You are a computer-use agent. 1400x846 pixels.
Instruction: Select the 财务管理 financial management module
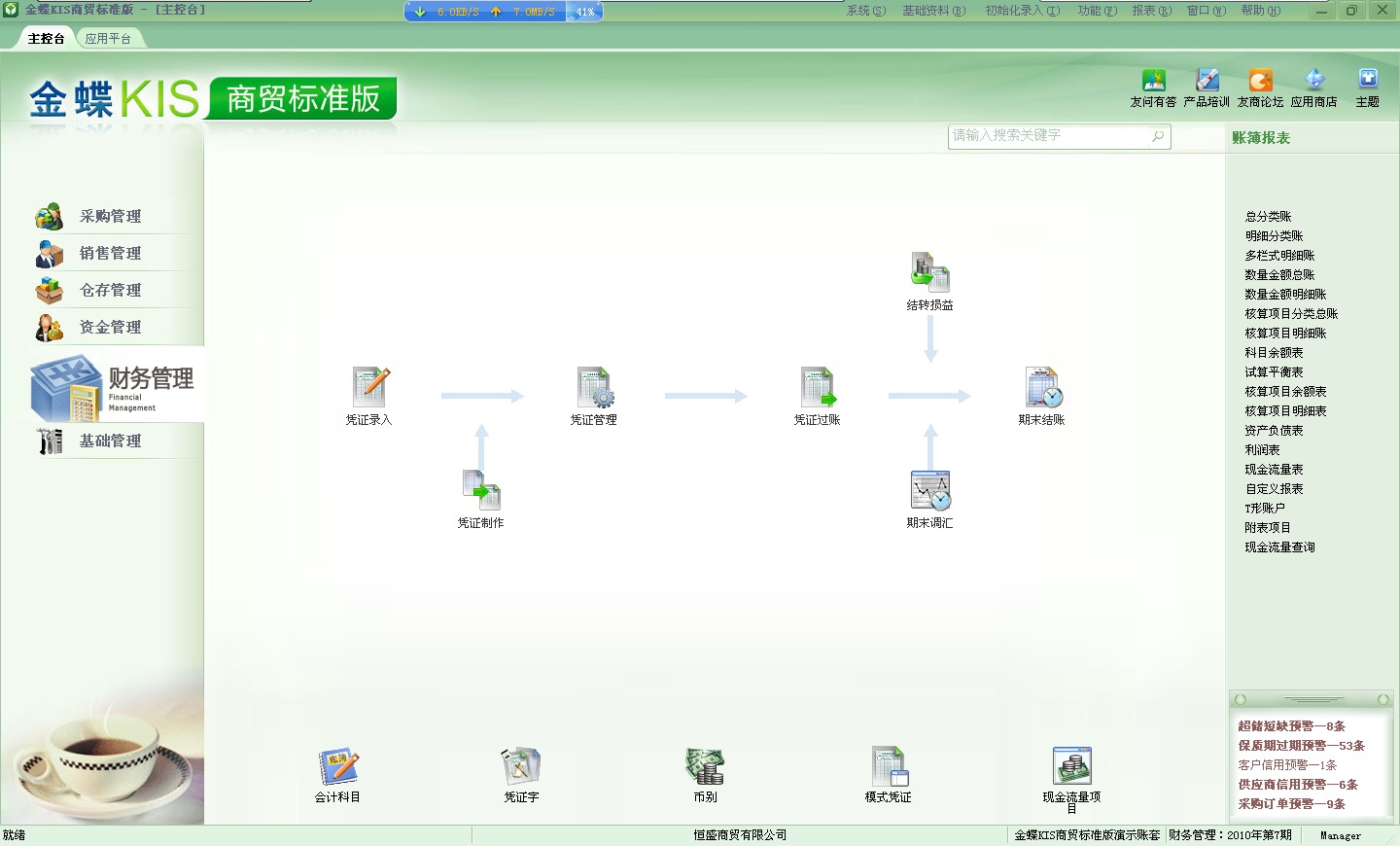(115, 385)
